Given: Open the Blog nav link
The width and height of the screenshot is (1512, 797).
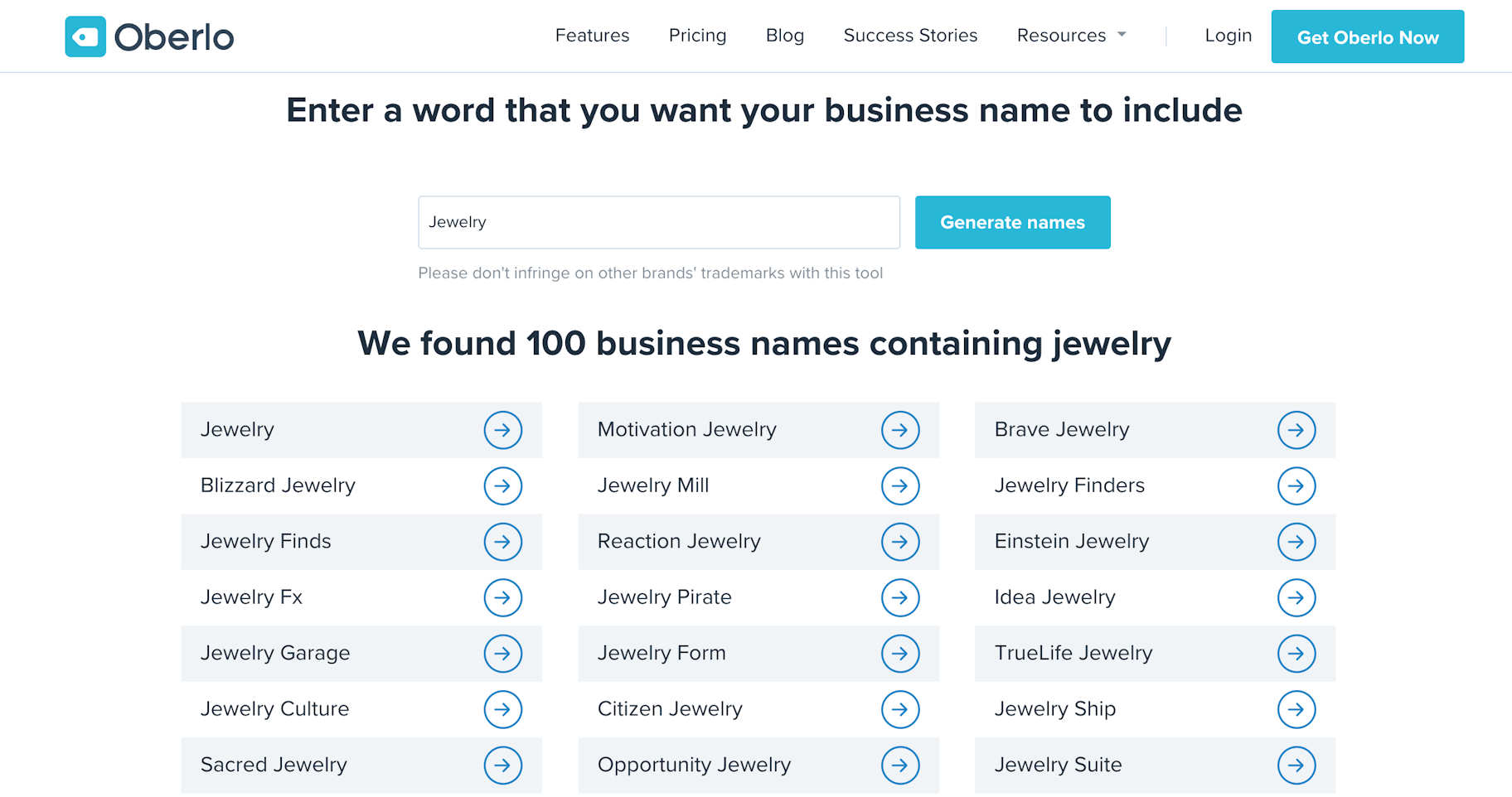Looking at the screenshot, I should pyautogui.click(x=784, y=36).
